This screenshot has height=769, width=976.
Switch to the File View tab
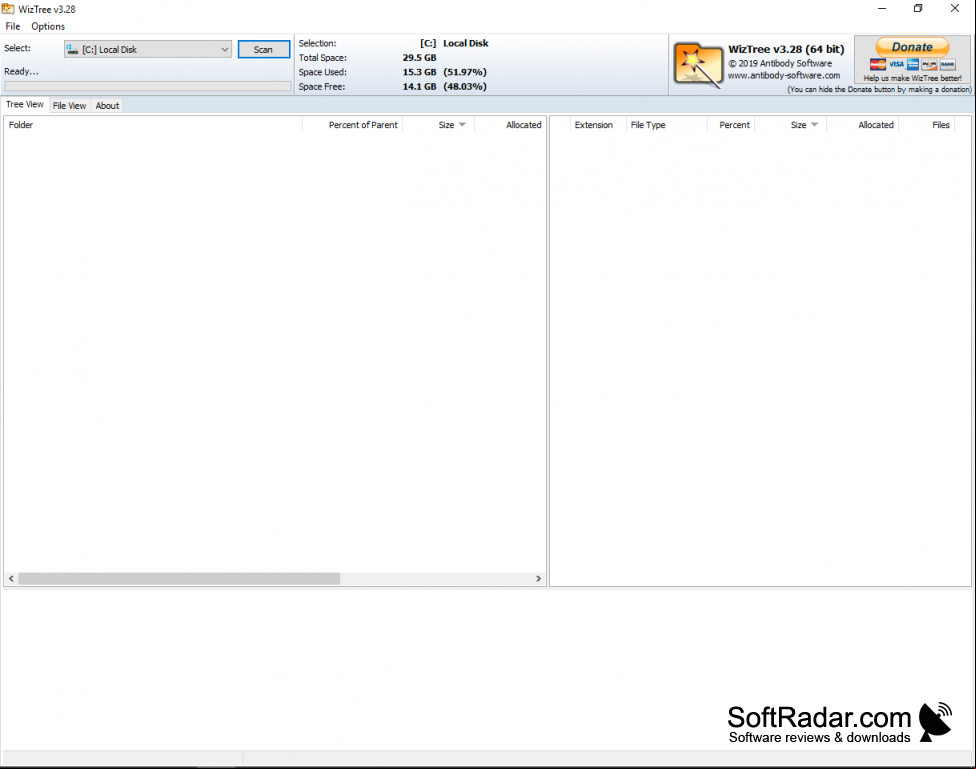coord(69,106)
